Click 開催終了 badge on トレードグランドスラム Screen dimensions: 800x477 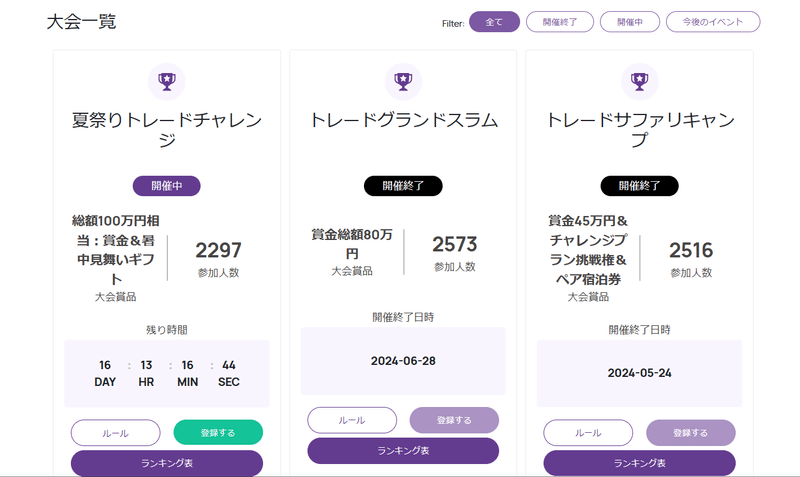coord(403,186)
